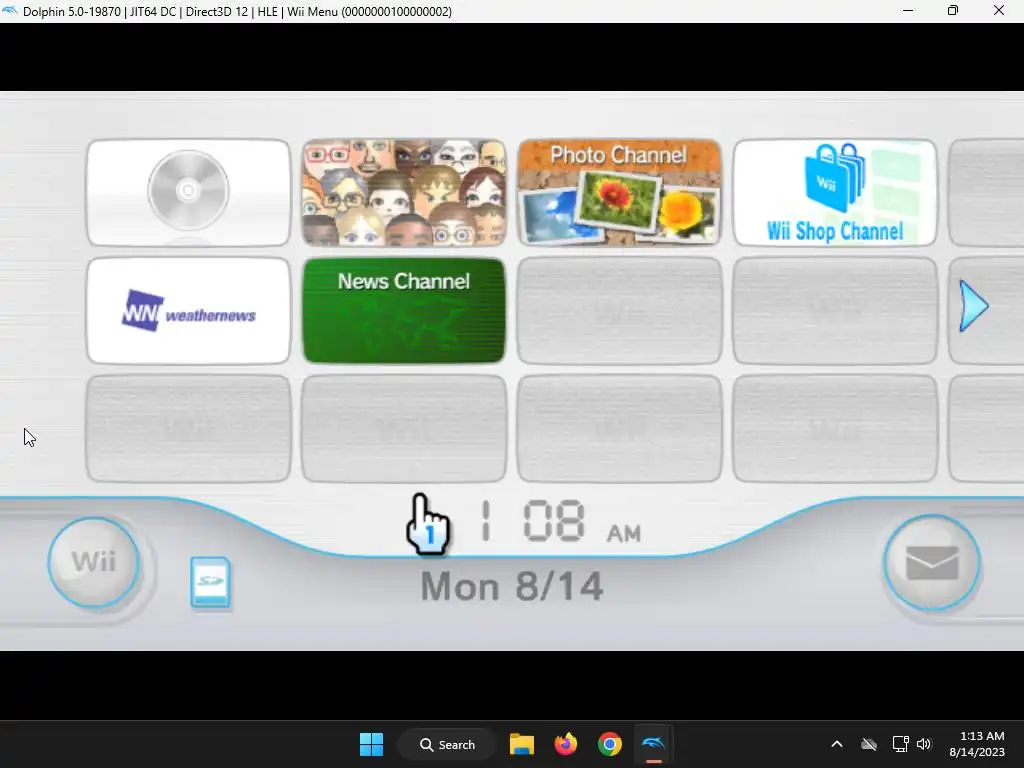Screen dimensions: 1024x768
Task: Select the weathernews Forecast Channel tile
Action: (189, 311)
